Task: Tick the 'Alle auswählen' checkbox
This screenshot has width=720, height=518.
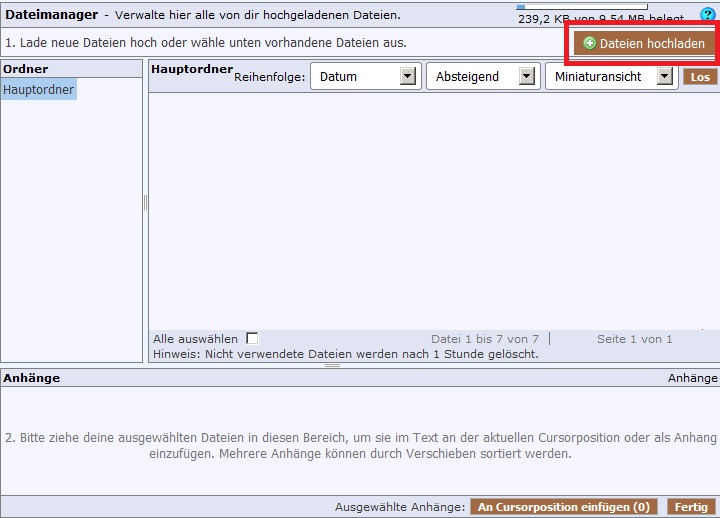Action: tap(252, 339)
